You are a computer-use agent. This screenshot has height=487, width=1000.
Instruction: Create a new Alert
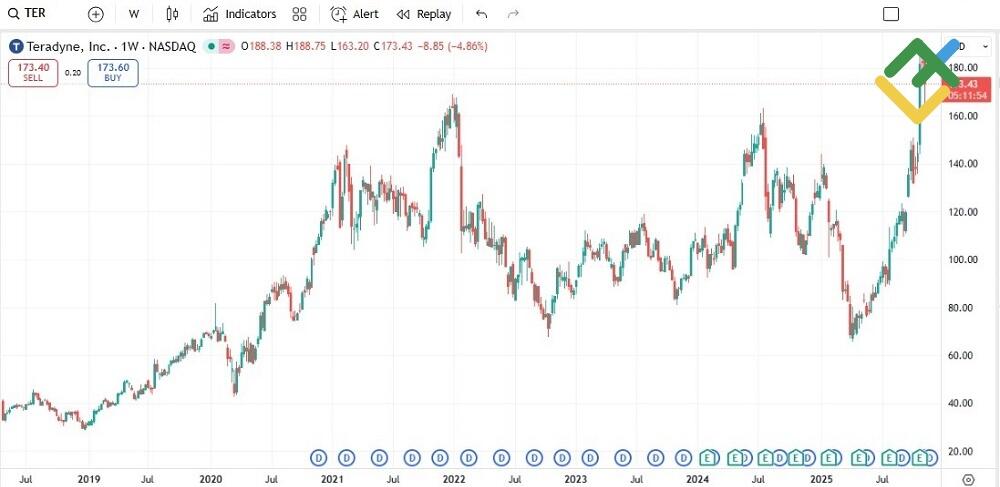(355, 14)
